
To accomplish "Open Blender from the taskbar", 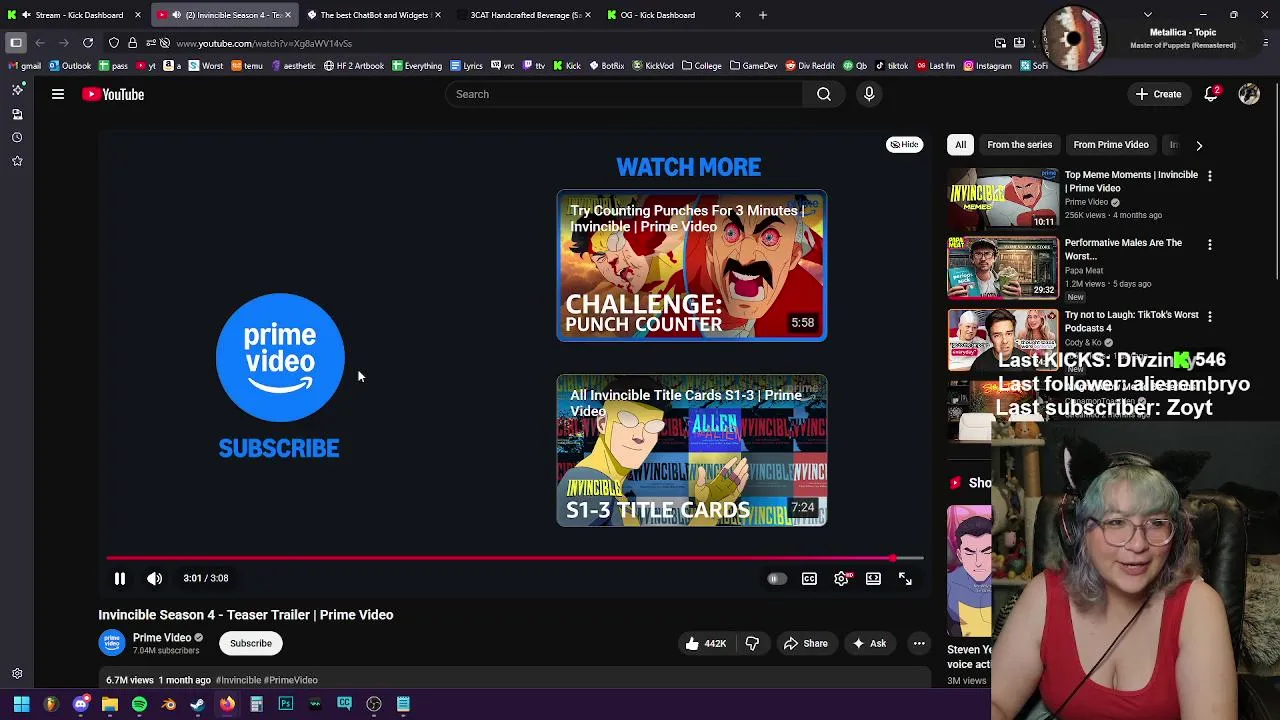I will tap(169, 704).
